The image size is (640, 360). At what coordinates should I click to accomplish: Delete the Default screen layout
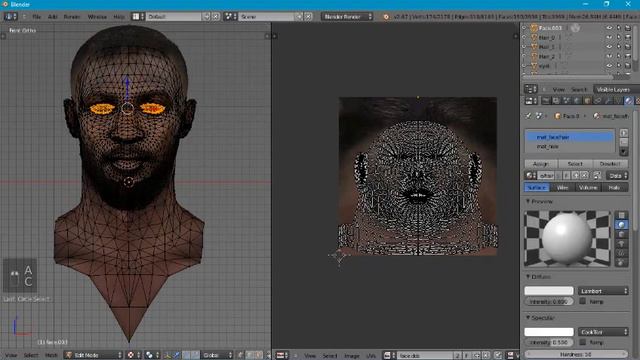click(216, 16)
